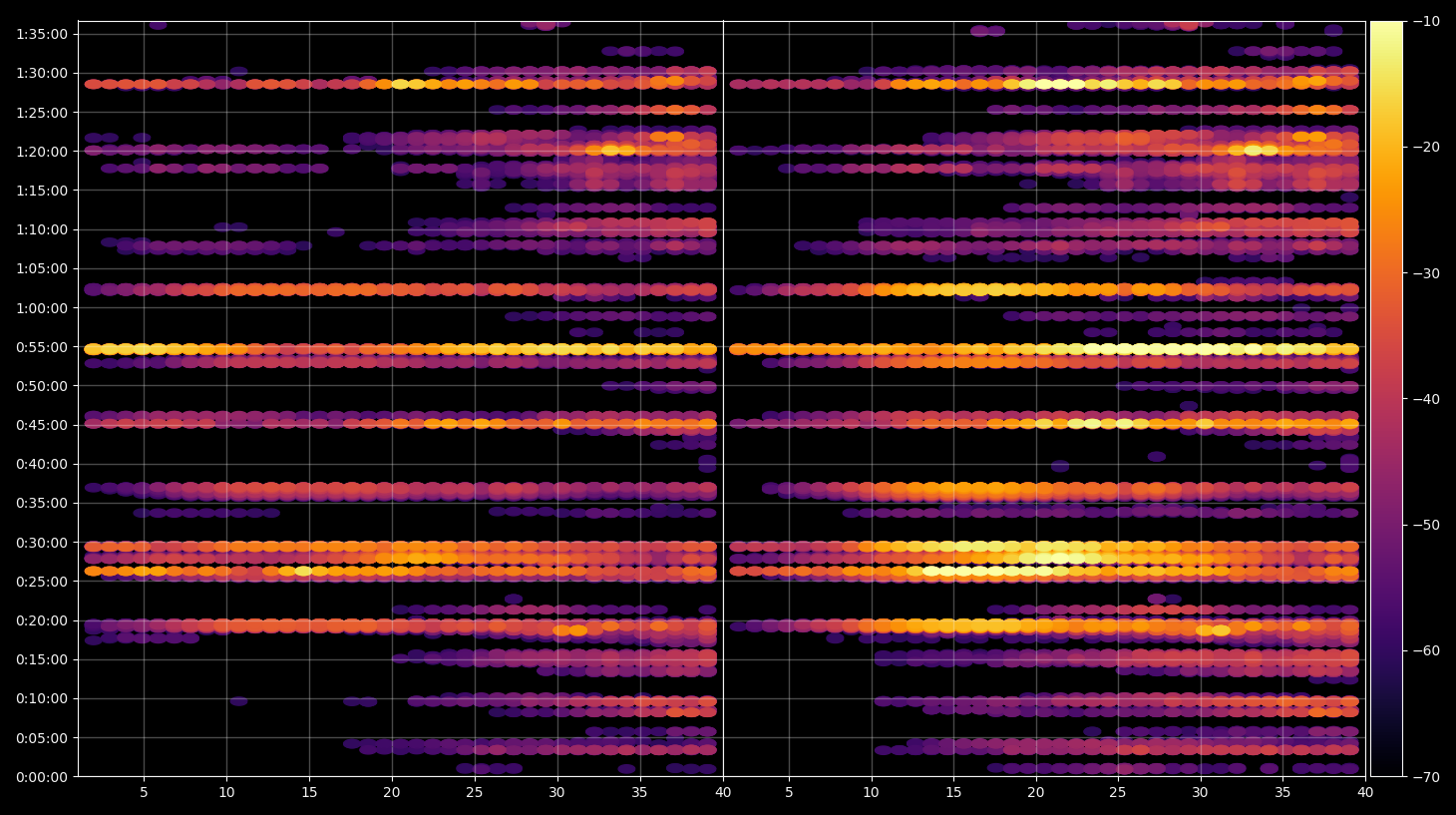Select x-axis label 30 under left heatmap

pyautogui.click(x=556, y=793)
